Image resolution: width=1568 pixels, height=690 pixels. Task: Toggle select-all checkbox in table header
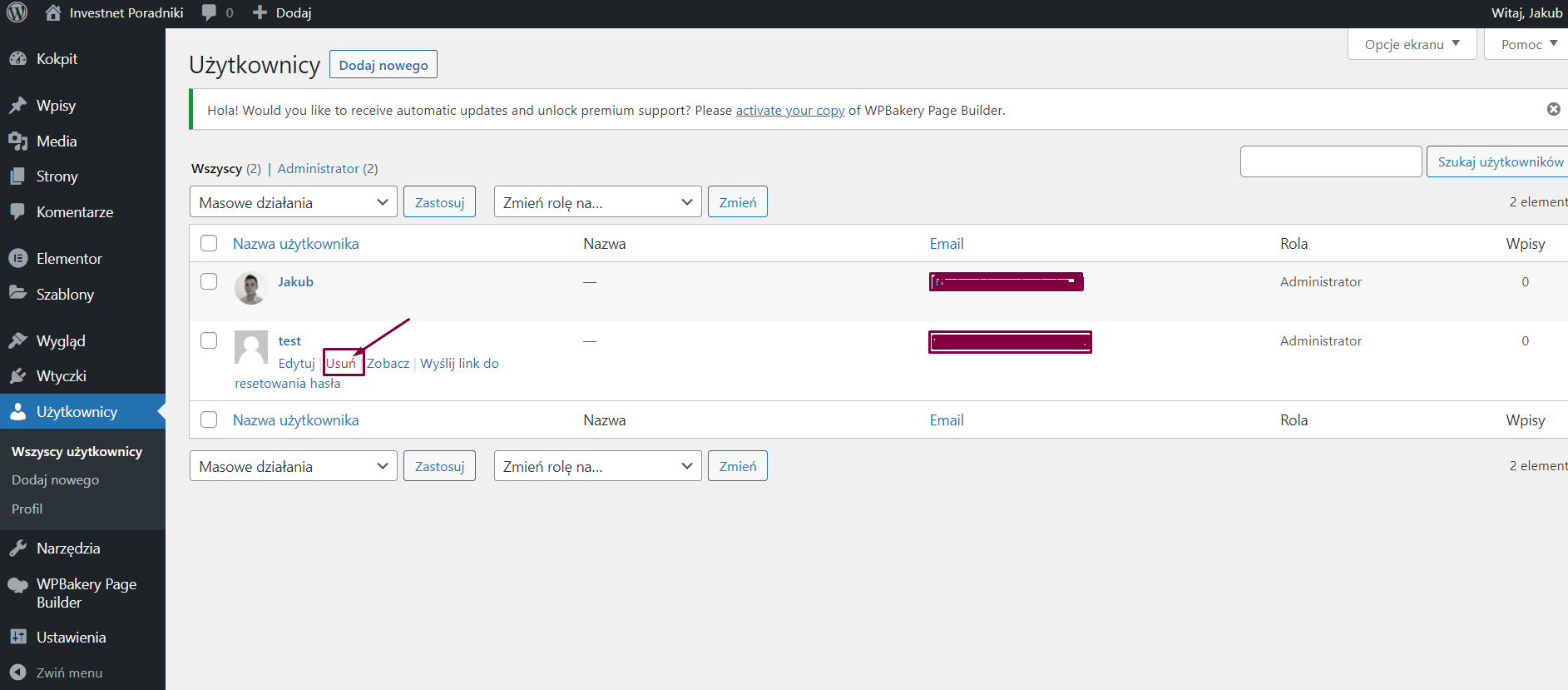click(209, 243)
